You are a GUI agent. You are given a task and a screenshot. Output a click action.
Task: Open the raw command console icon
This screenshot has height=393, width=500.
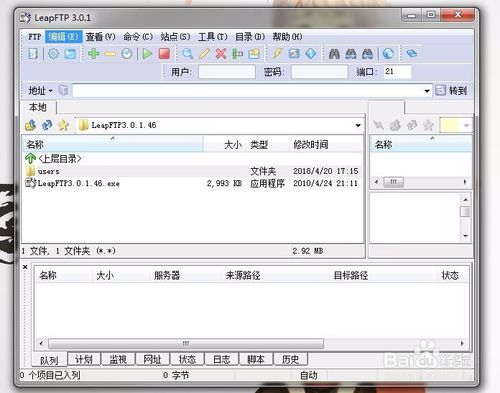pyautogui.click(x=294, y=53)
